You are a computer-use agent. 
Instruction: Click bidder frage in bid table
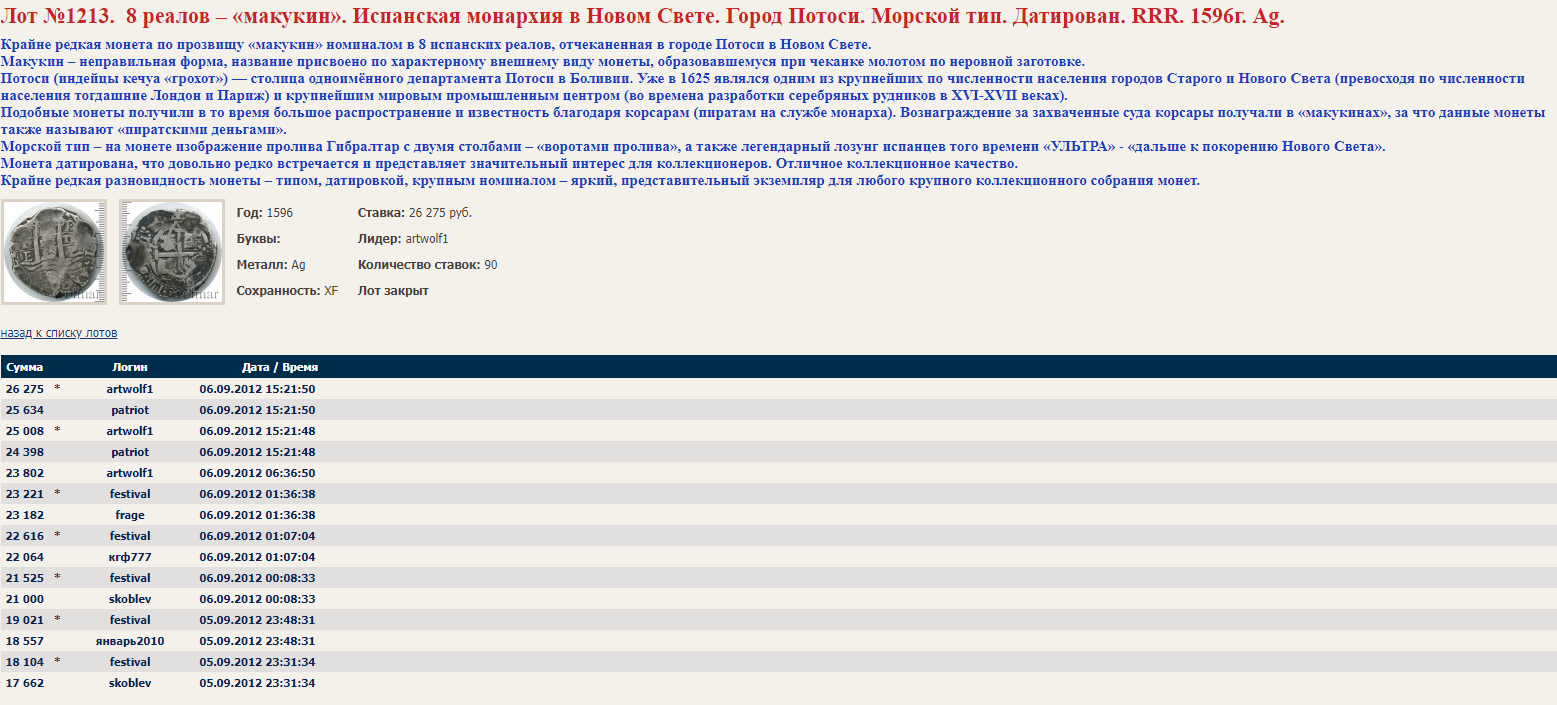coord(130,515)
